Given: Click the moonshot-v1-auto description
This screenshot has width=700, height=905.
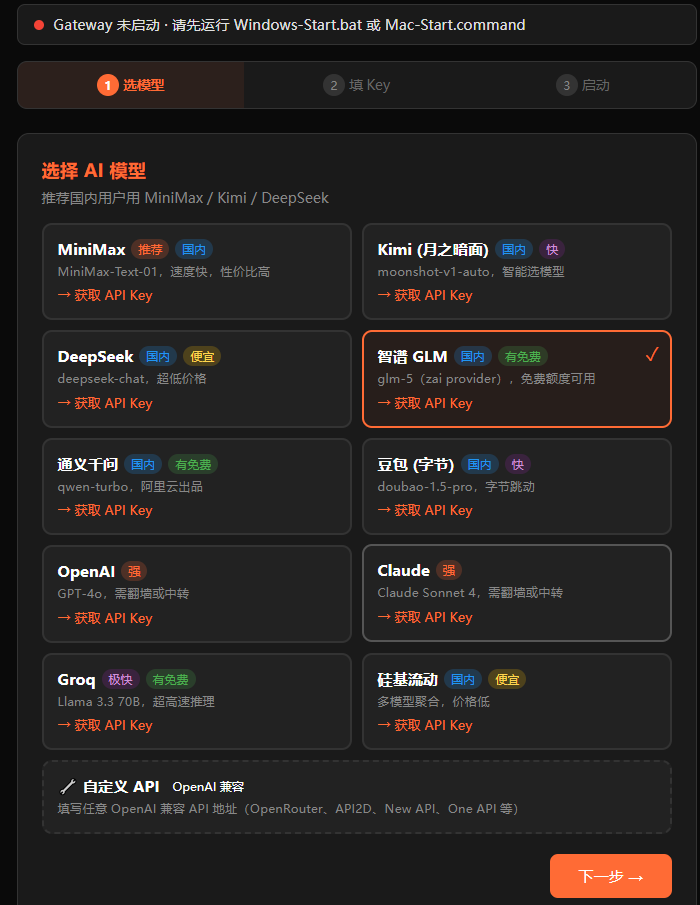Looking at the screenshot, I should coord(471,272).
